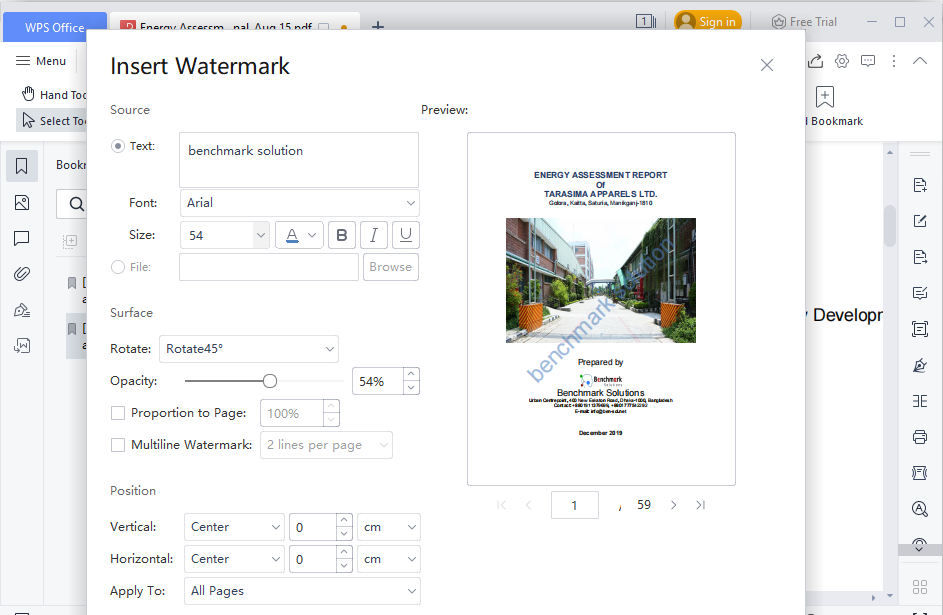Toggle Bold for watermark text
This screenshot has width=943, height=615.
(x=342, y=235)
